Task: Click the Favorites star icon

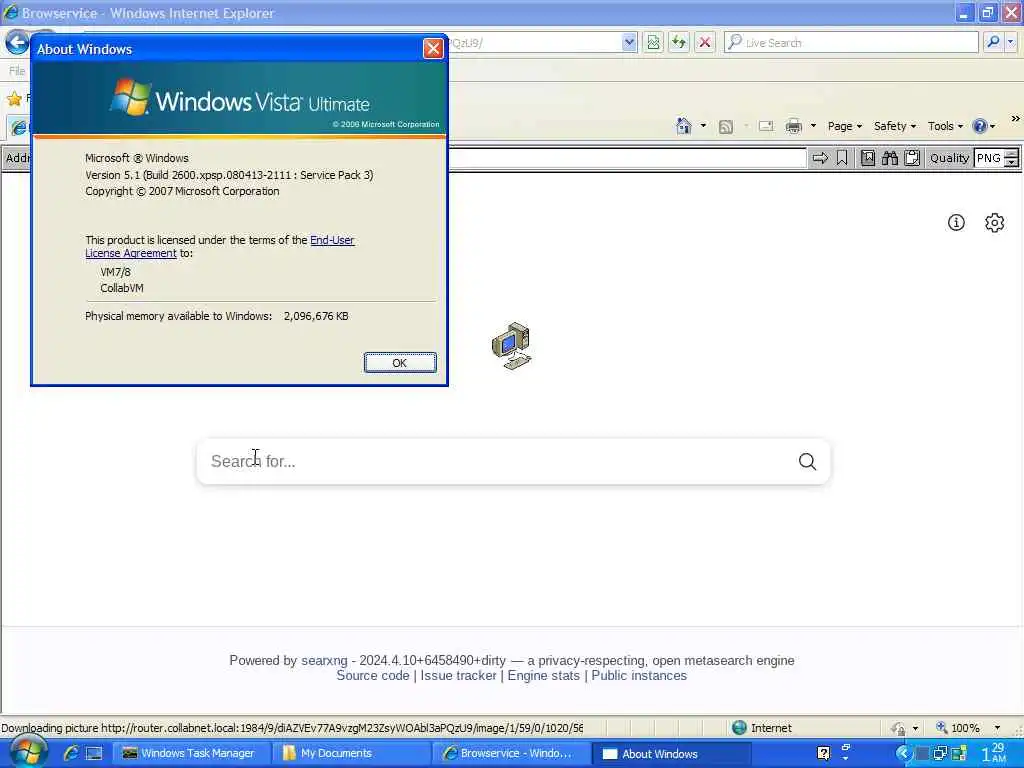Action: 14,99
